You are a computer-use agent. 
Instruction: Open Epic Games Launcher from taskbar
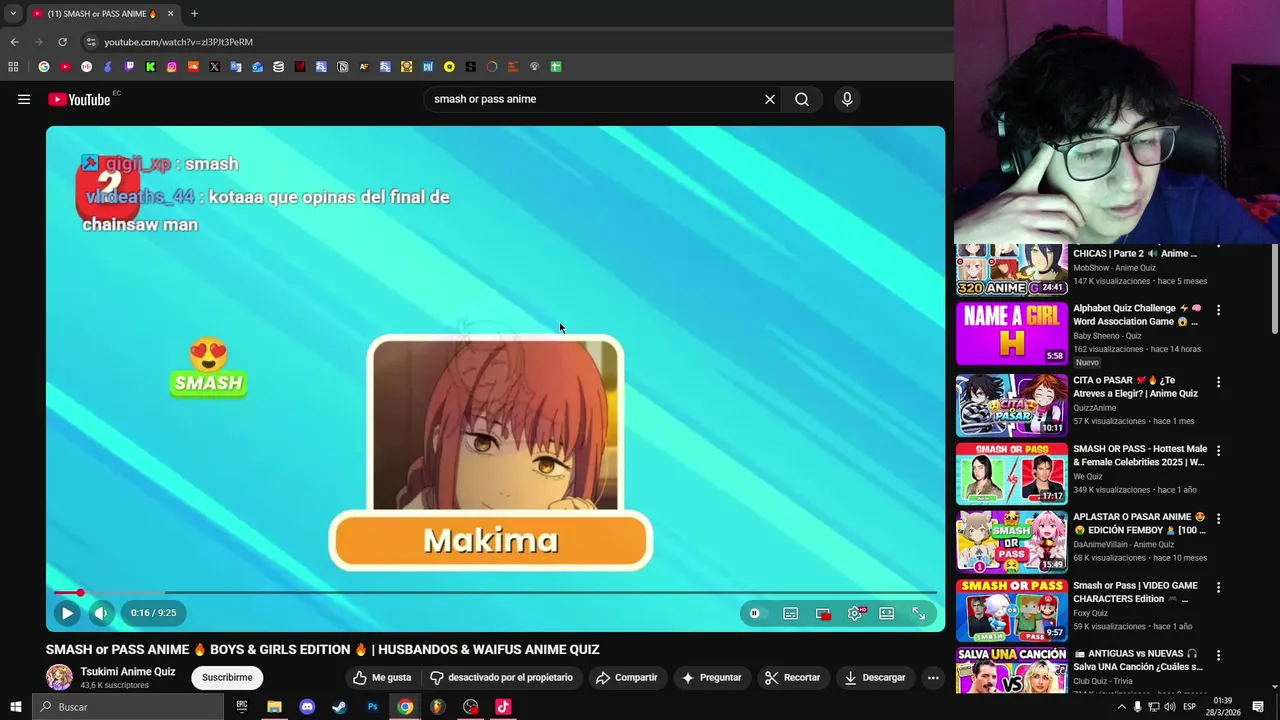click(241, 707)
